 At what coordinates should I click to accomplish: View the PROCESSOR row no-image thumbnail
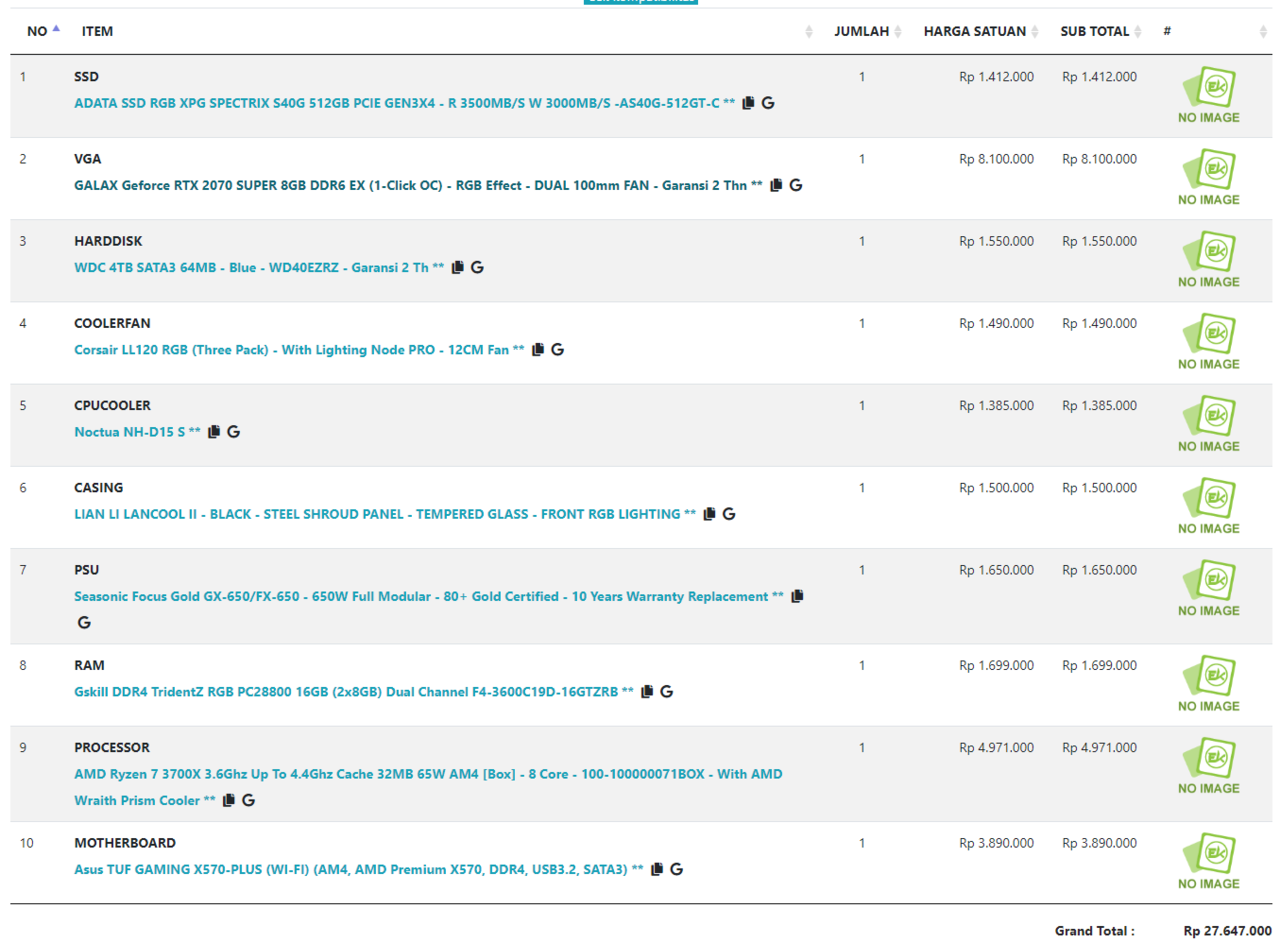tap(1208, 765)
